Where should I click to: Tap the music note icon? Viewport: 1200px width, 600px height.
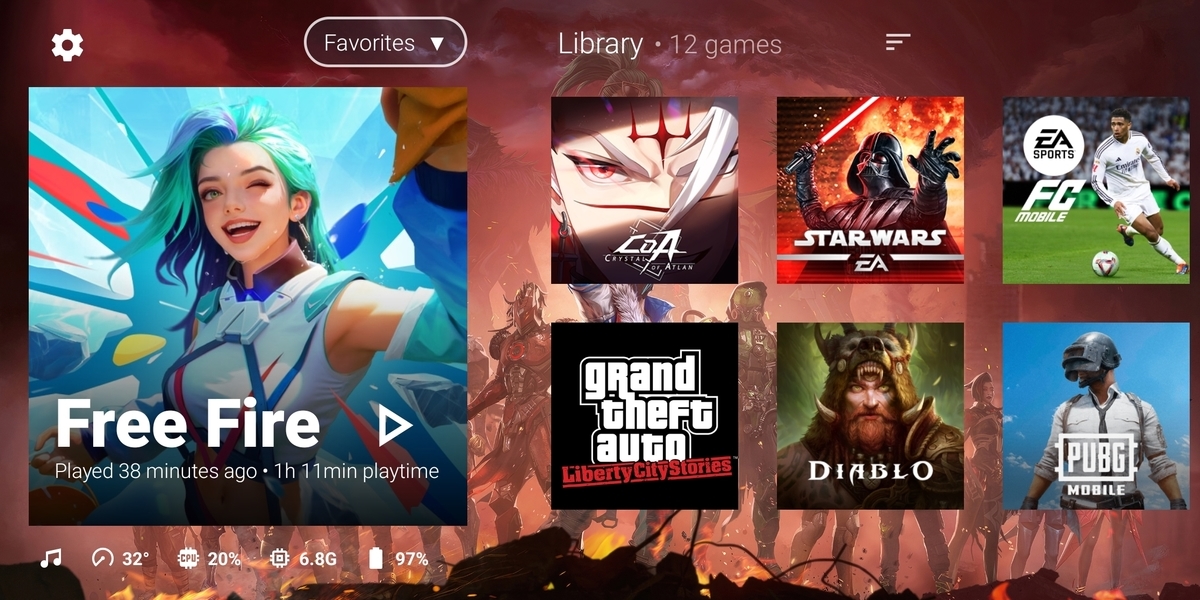51,558
